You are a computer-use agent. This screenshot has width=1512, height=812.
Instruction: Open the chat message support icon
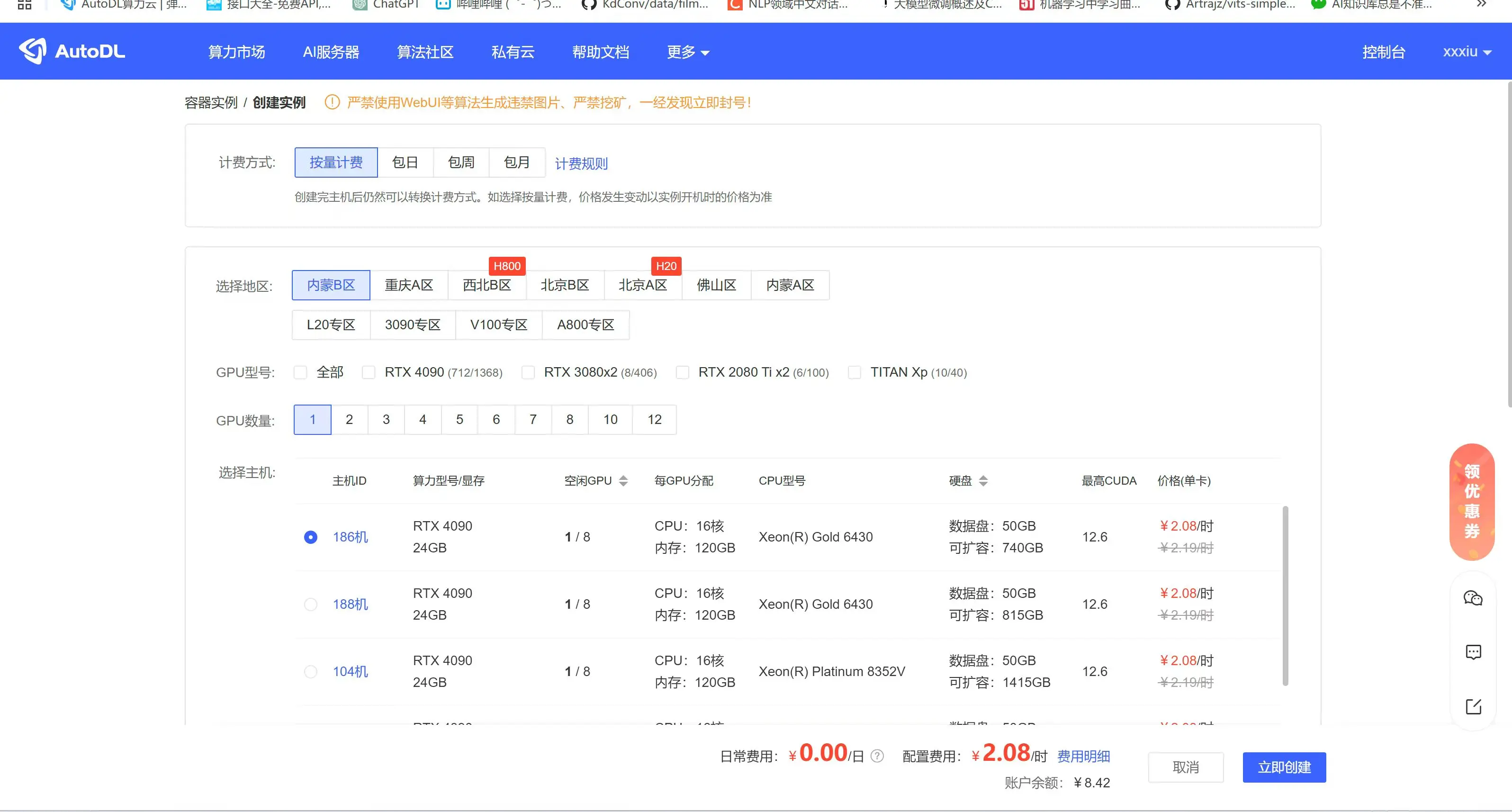1473,652
